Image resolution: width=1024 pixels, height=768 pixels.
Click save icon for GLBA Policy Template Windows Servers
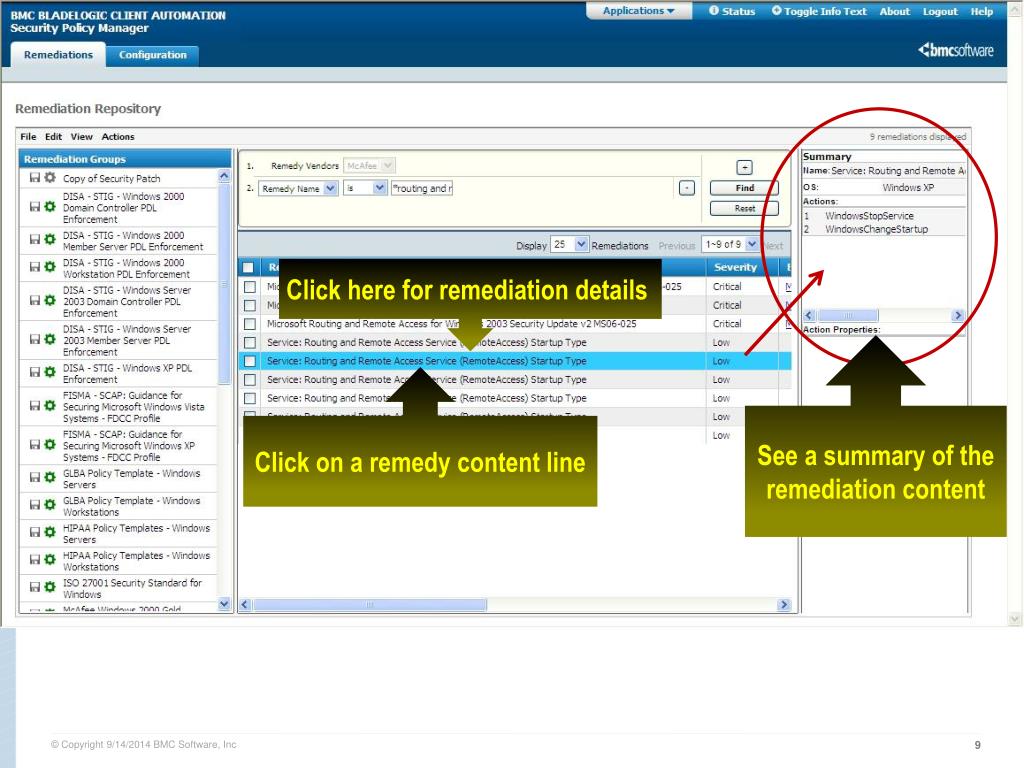pyautogui.click(x=35, y=477)
